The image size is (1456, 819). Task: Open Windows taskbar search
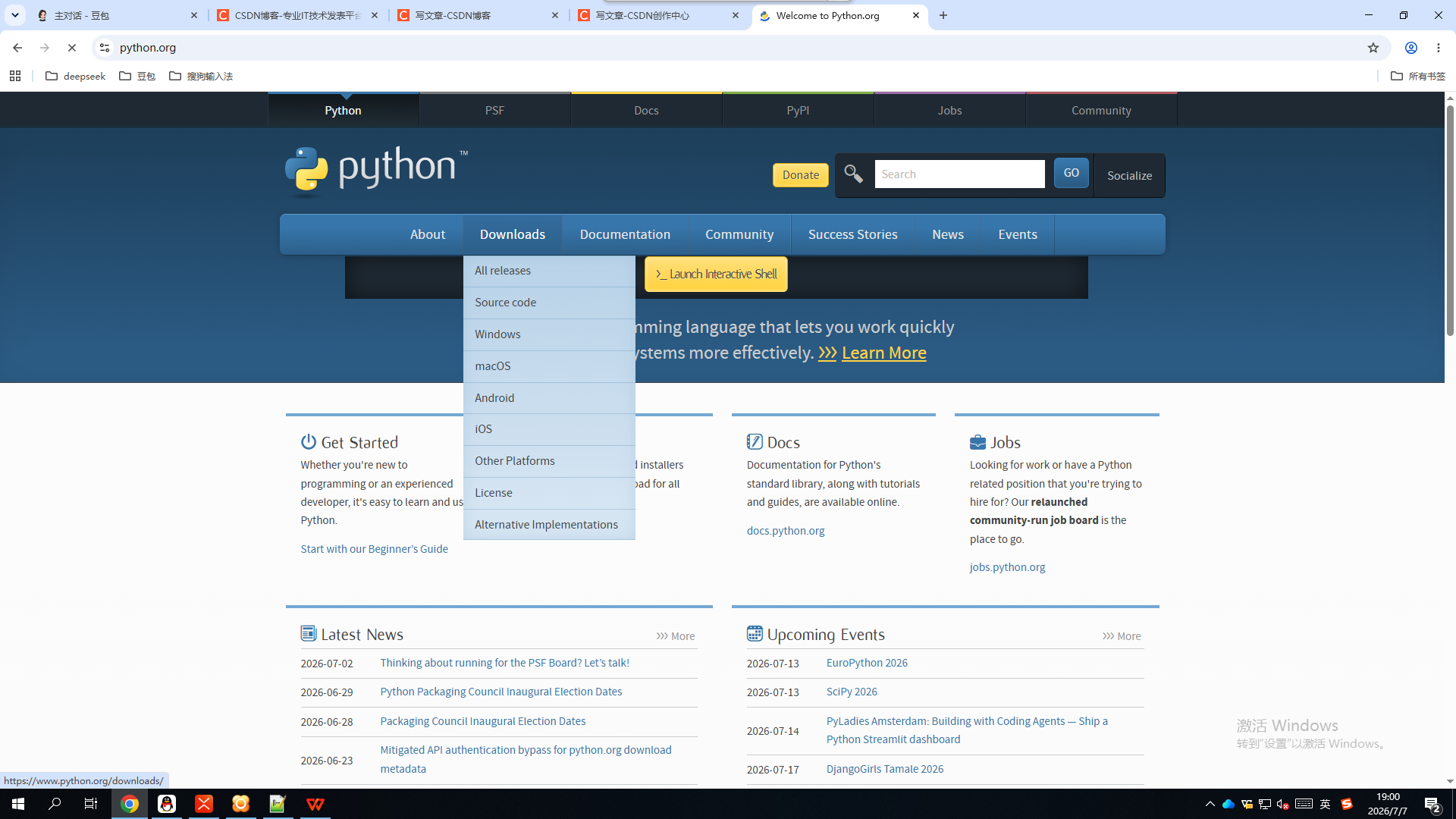pyautogui.click(x=55, y=804)
